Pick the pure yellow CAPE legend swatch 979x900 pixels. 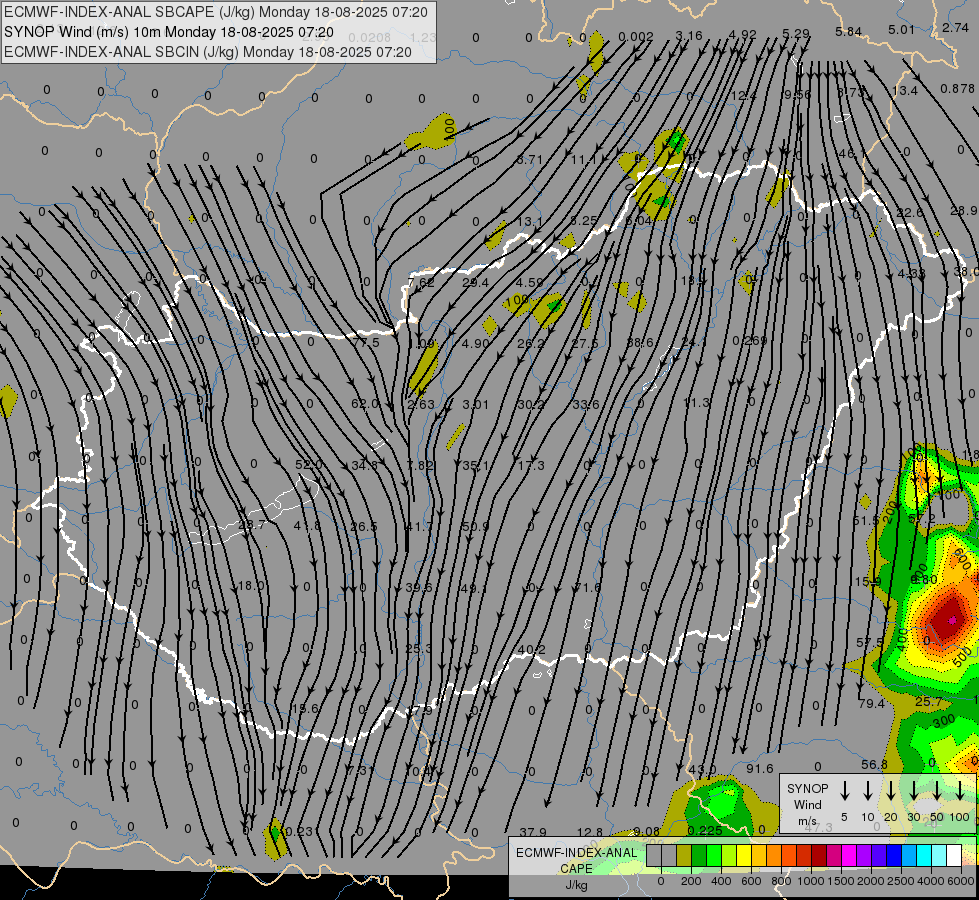point(744,856)
